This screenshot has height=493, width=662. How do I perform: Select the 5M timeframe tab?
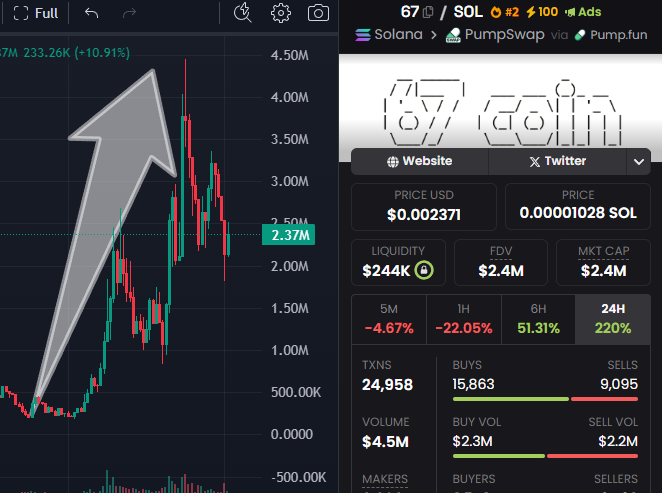coord(389,319)
